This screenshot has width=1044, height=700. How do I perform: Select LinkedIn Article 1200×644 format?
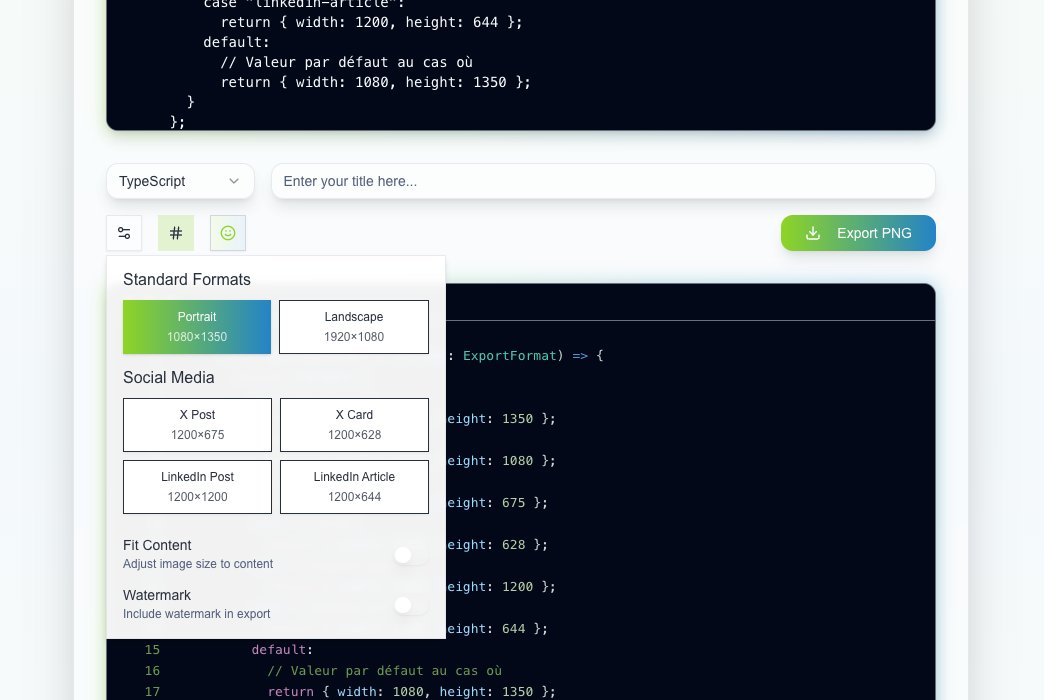point(354,487)
